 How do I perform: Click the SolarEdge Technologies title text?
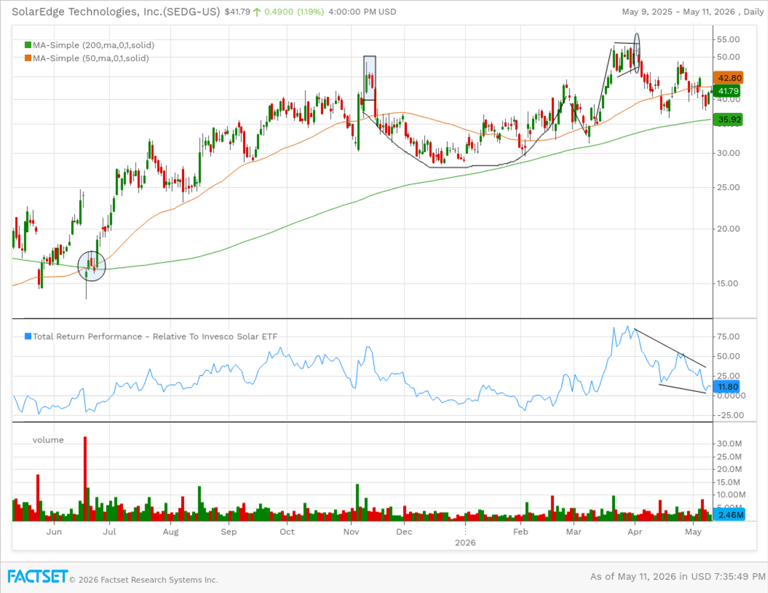tap(116, 11)
